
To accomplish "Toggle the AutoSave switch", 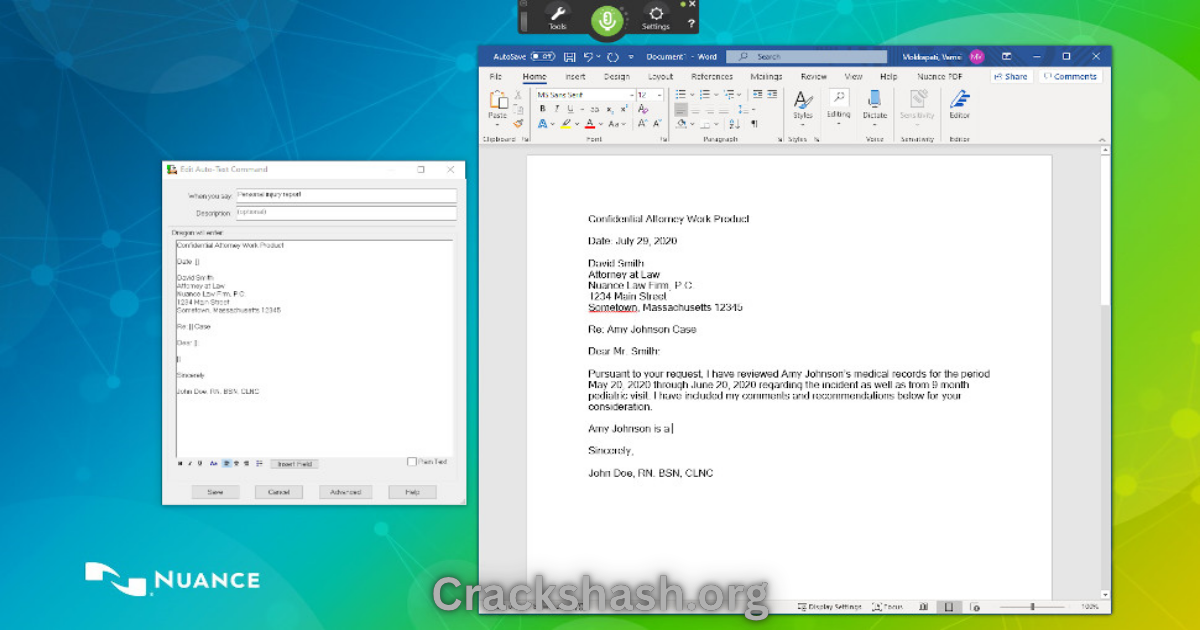I will (x=544, y=57).
